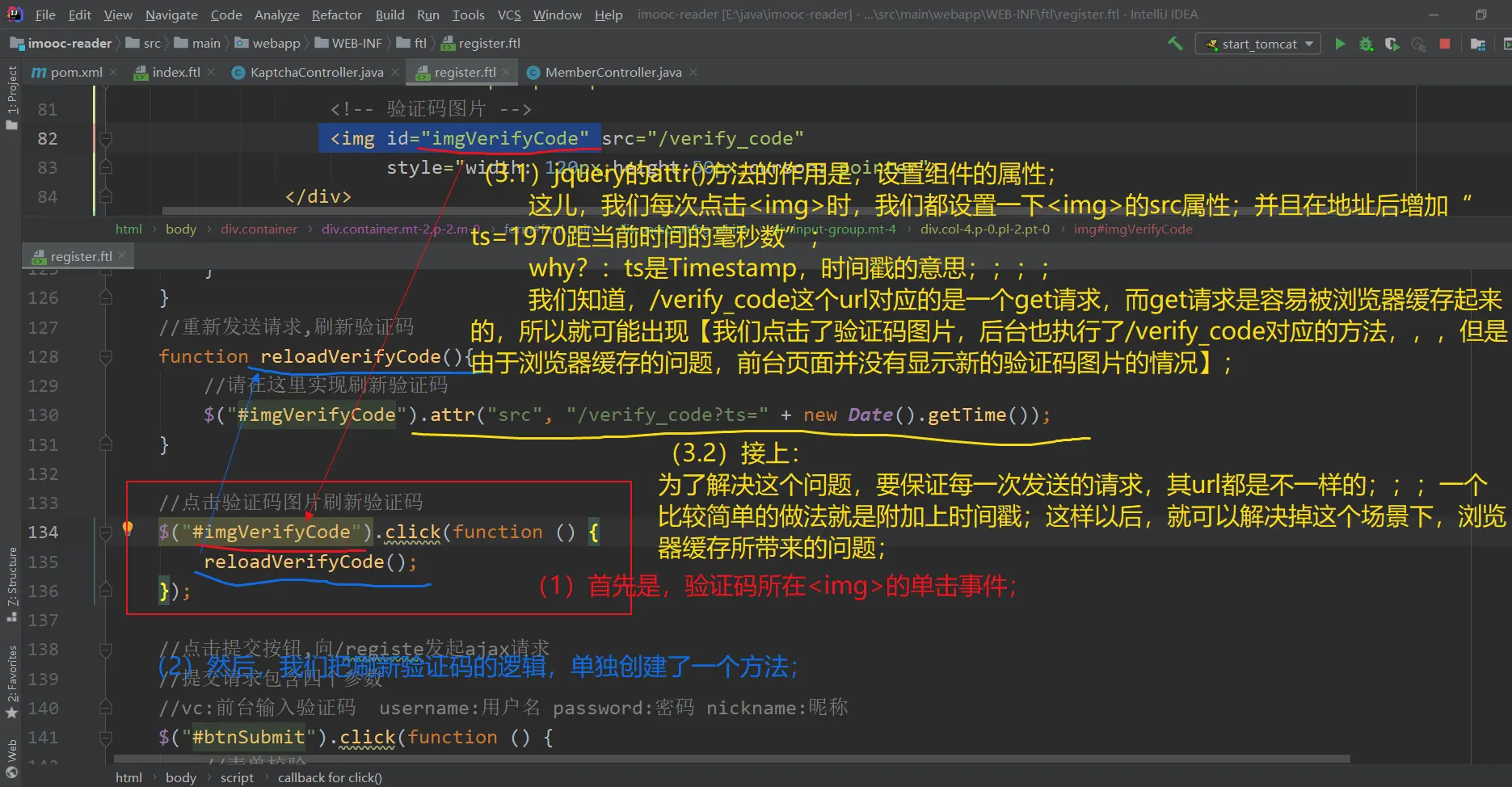Collapse the btnSubmit handler fold at line 141
Screen dimensions: 1512x787
click(x=105, y=737)
